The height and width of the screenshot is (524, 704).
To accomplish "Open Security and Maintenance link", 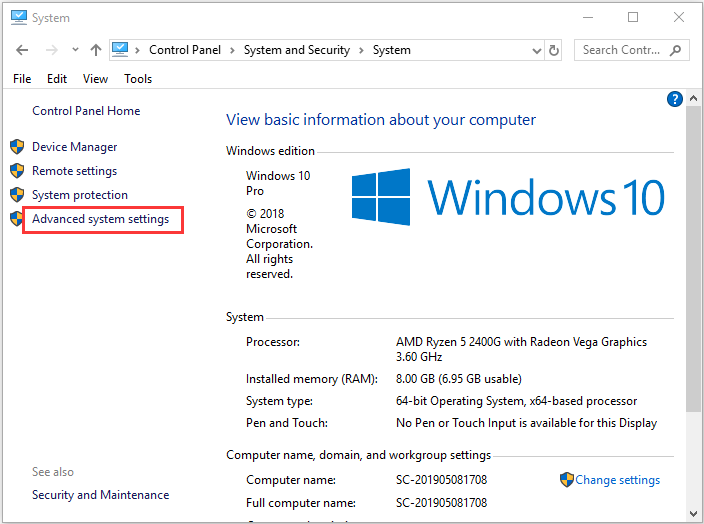I will point(101,495).
